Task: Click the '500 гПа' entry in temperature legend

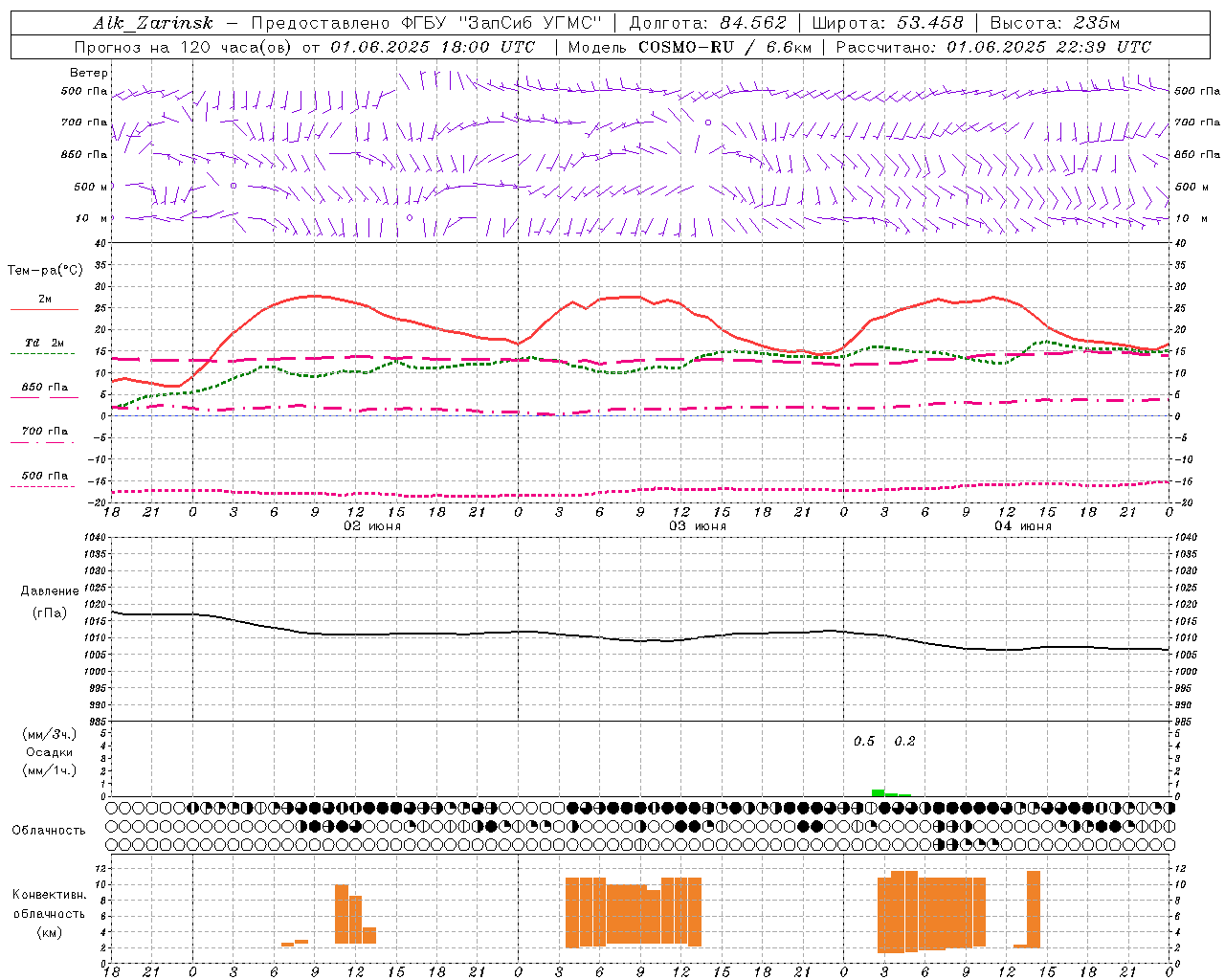Action: click(45, 476)
